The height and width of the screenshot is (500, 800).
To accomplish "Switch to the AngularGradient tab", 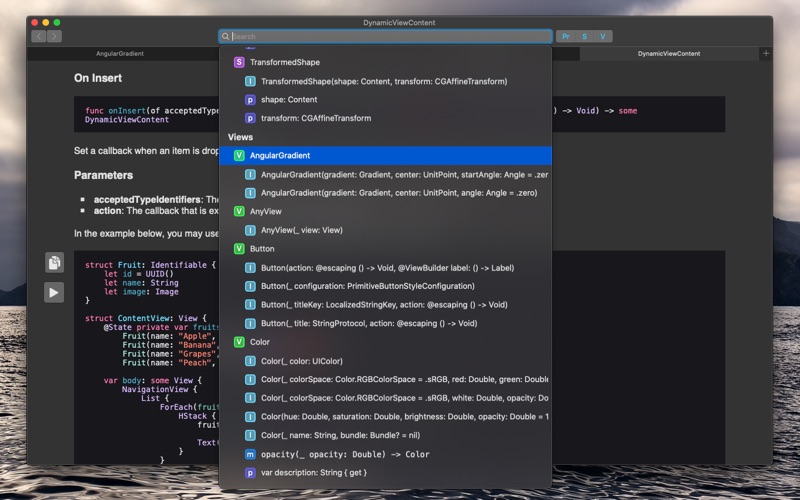I will tap(120, 53).
